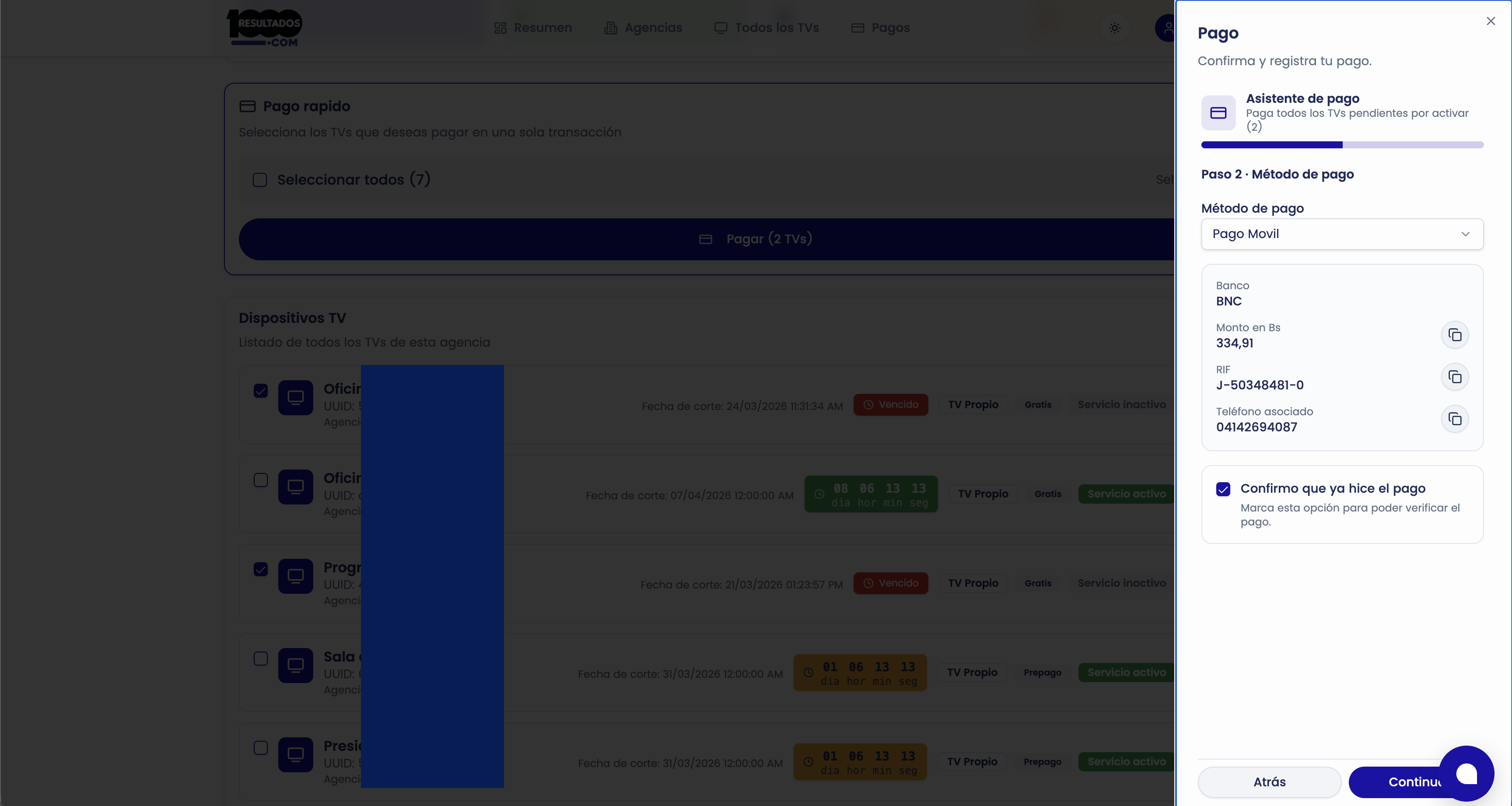Image resolution: width=1512 pixels, height=806 pixels.
Task: Go to Todos los TVs tab
Action: (766, 28)
